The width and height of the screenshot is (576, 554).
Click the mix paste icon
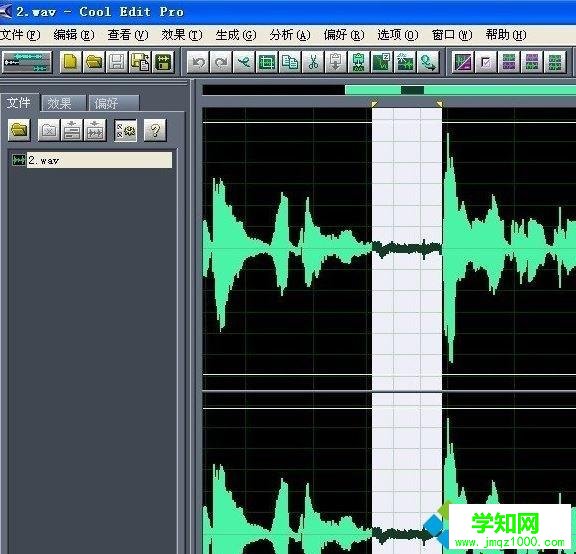click(x=359, y=62)
